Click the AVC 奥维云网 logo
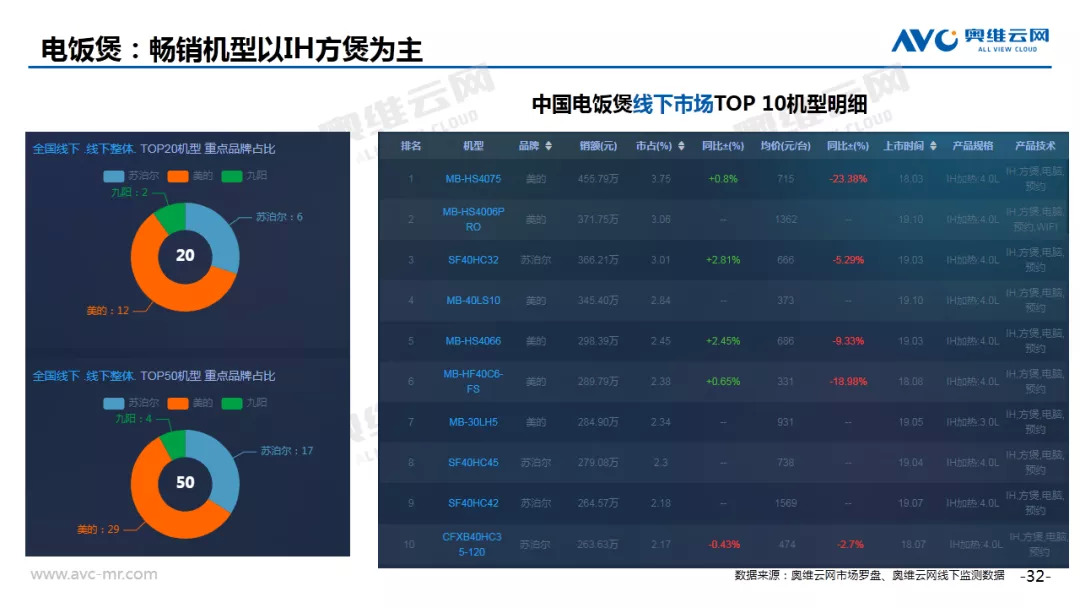1080x608 pixels. [970, 40]
